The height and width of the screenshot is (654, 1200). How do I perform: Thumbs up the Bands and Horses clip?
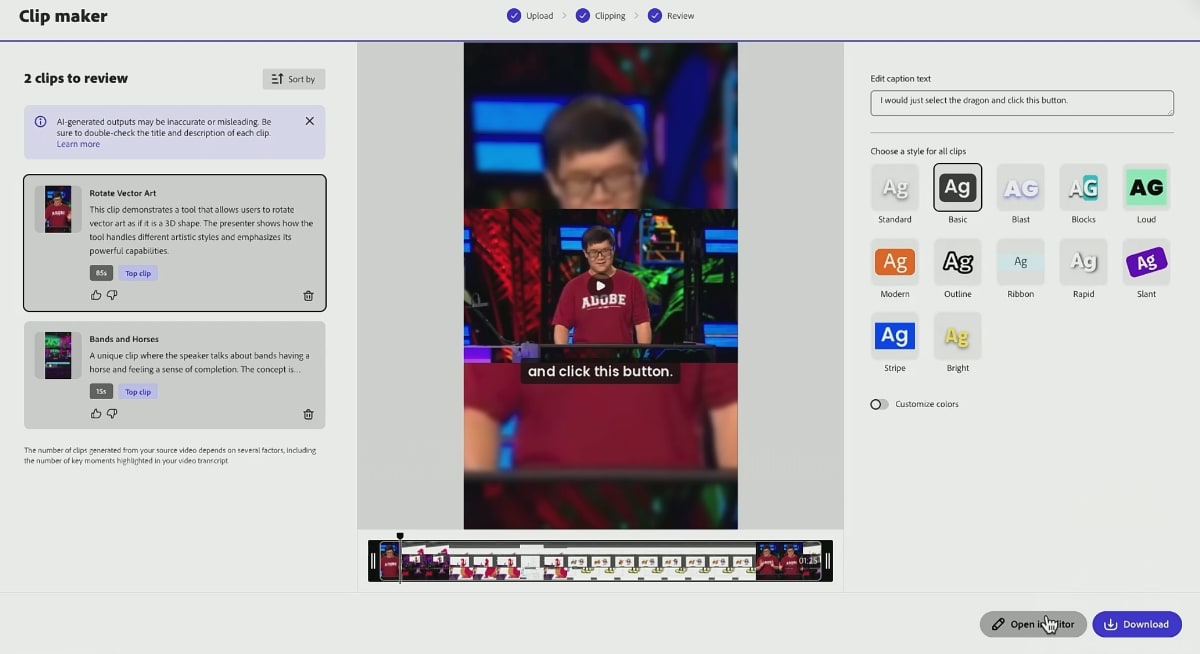(96, 413)
